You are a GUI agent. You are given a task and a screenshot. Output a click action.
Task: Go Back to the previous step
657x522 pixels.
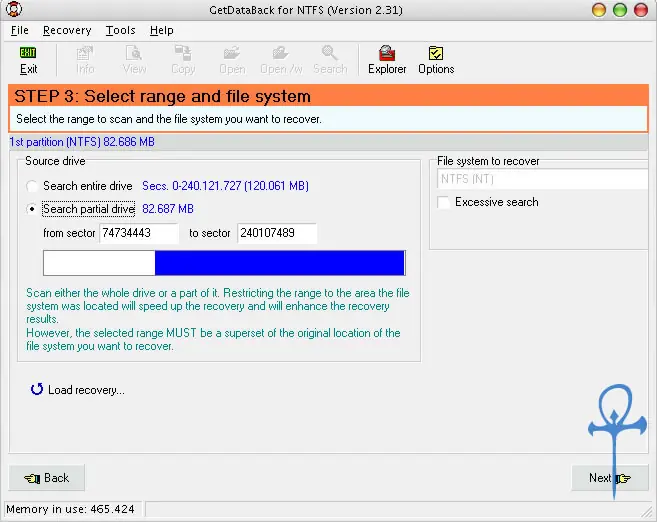[x=47, y=478]
